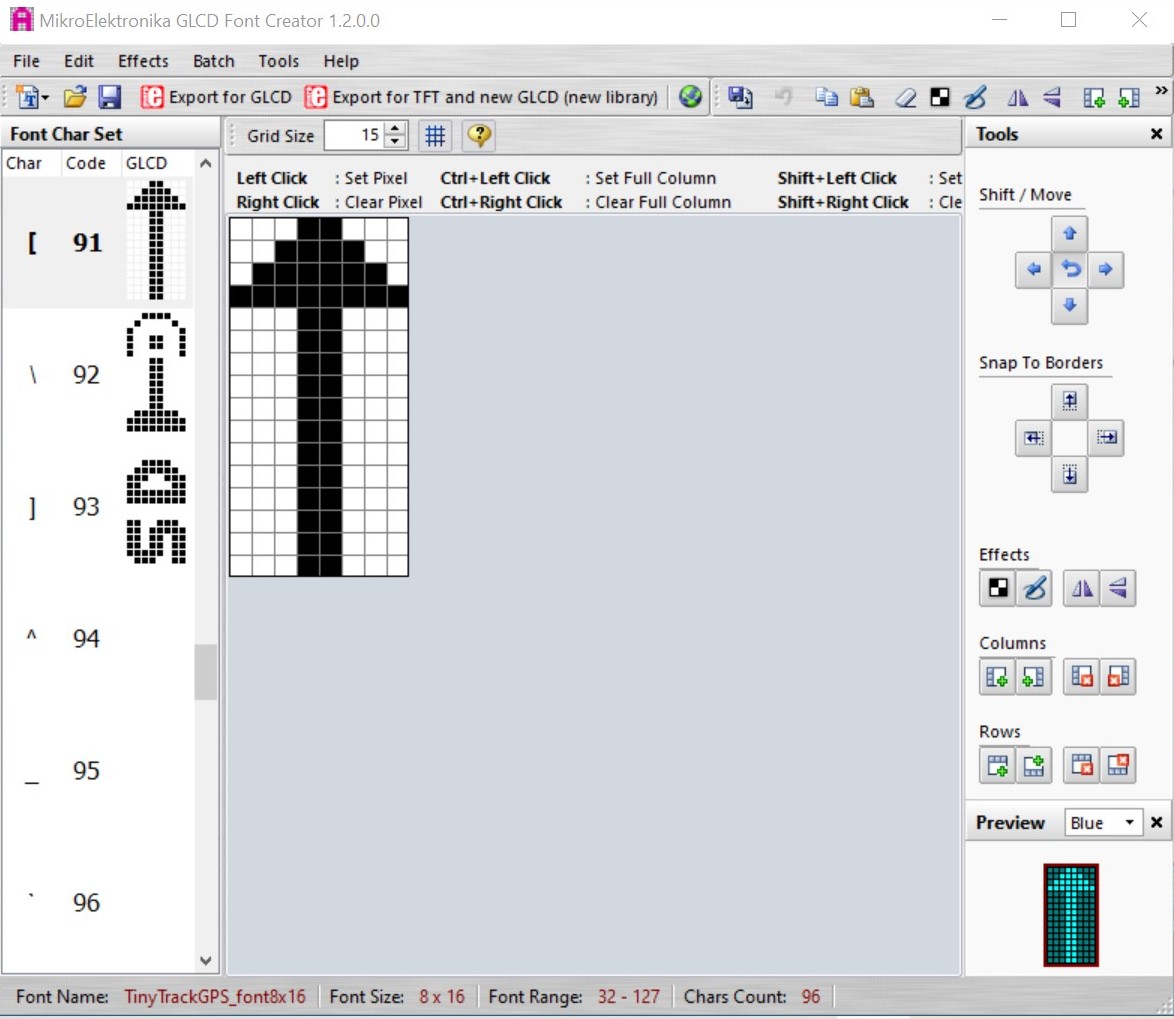Shift the glyph left in Shift / Move

(x=1033, y=270)
